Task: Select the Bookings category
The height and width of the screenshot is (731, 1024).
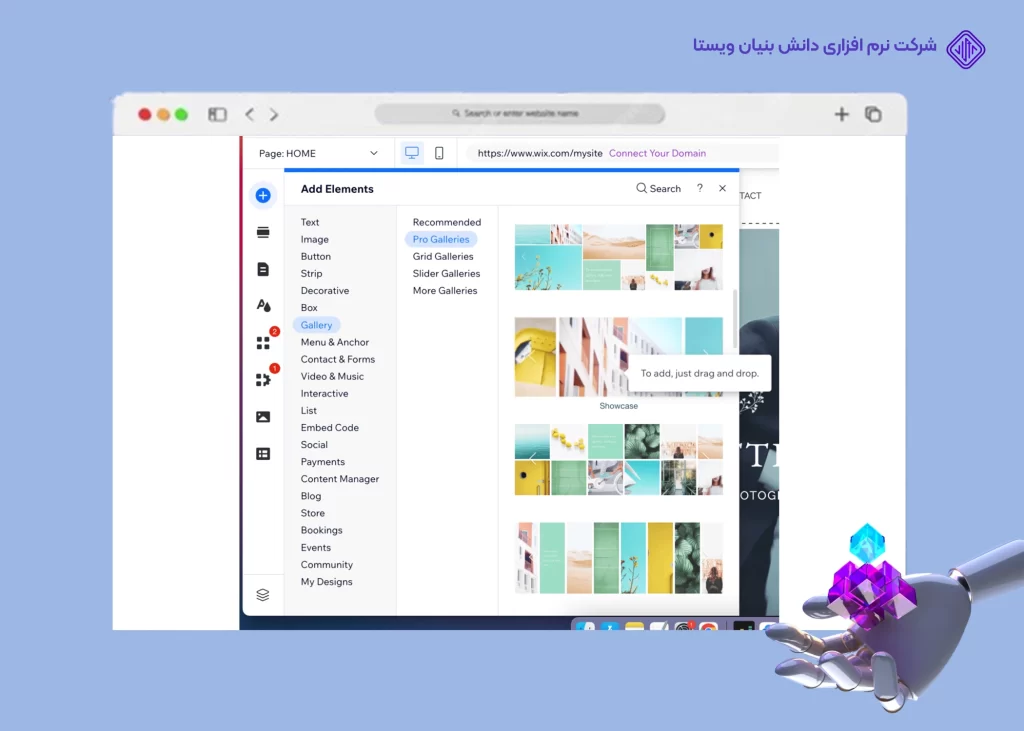Action: 321,530
